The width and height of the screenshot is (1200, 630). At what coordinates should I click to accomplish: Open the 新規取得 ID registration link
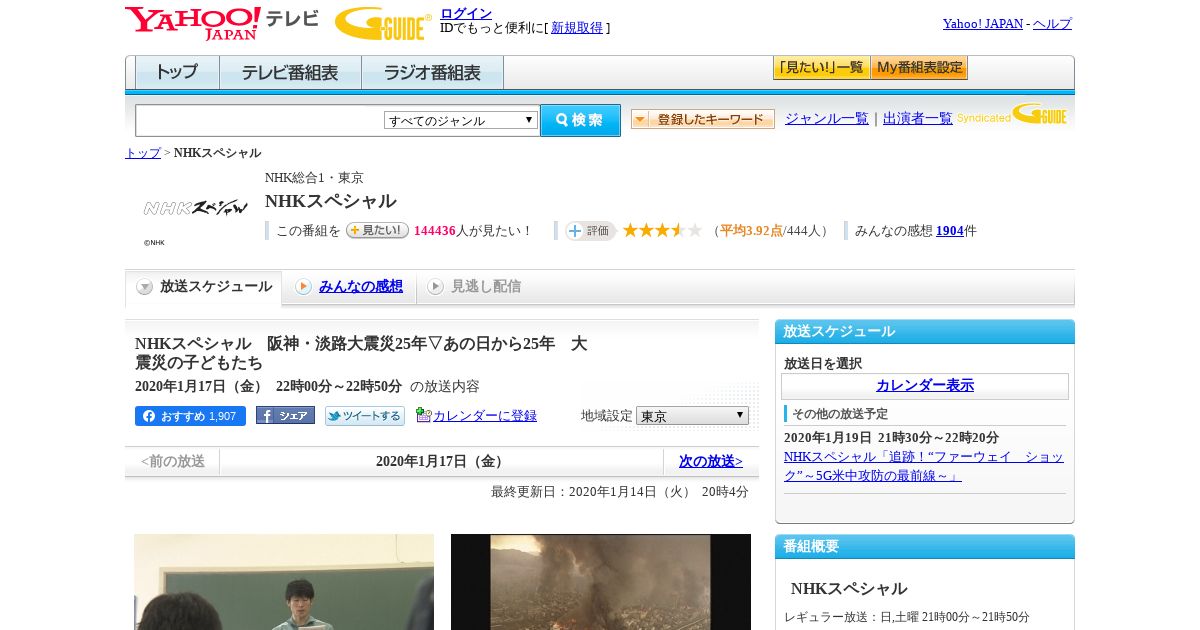click(x=577, y=28)
